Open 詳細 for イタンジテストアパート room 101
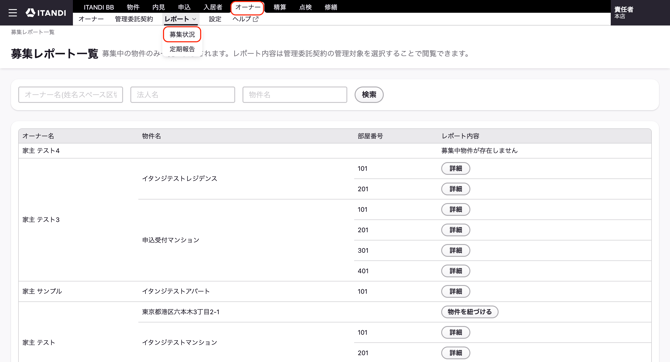The image size is (670, 362). 455,291
